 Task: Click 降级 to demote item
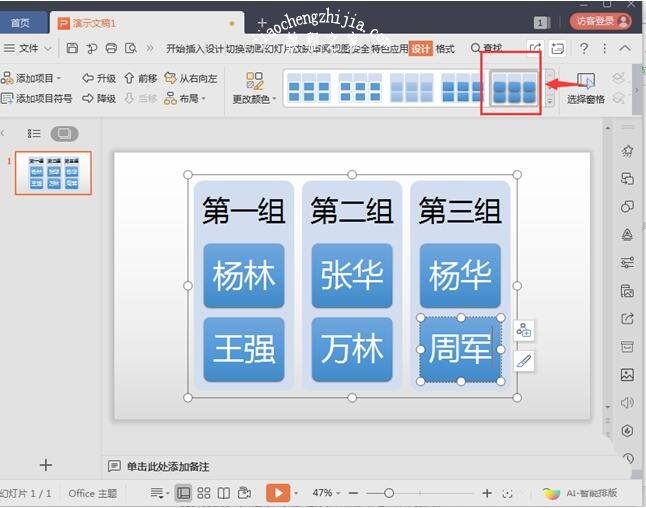coord(99,98)
